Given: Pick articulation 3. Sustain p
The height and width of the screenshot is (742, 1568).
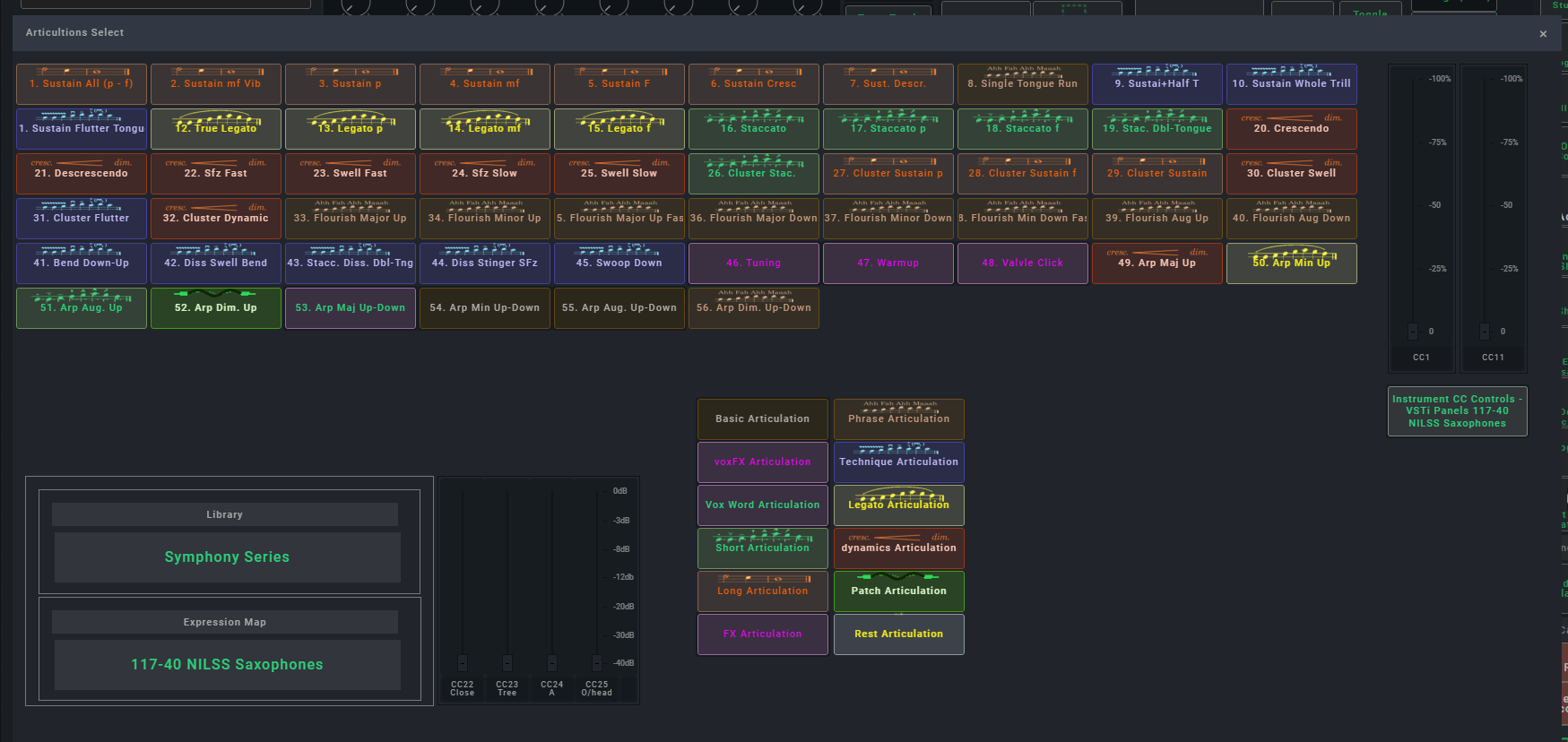Looking at the screenshot, I should pyautogui.click(x=351, y=84).
